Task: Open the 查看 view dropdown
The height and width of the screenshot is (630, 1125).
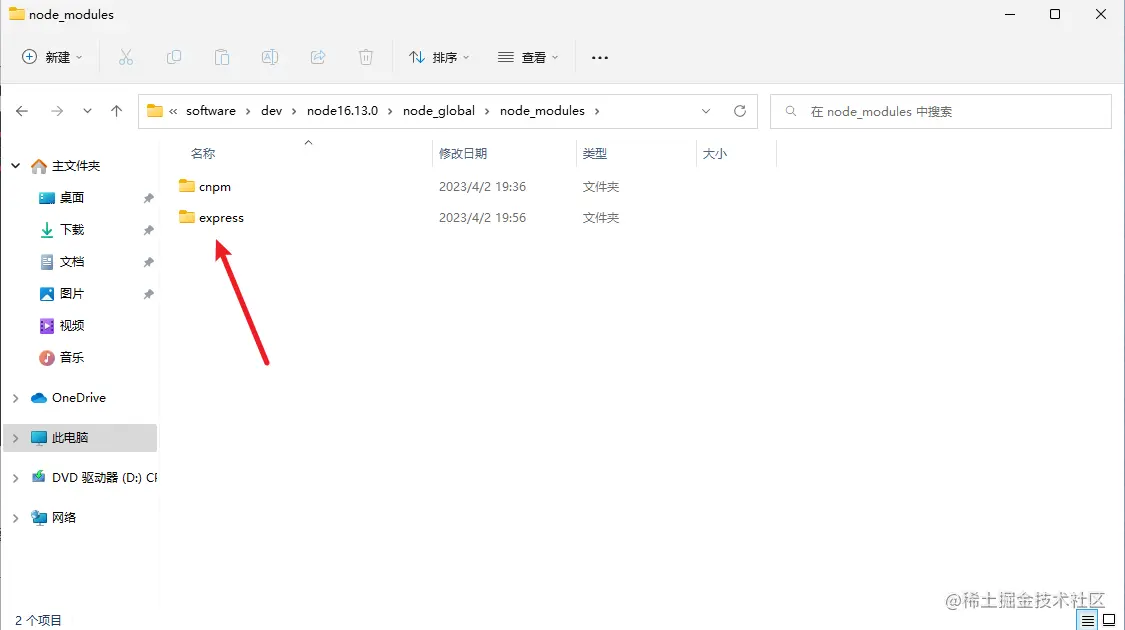Action: [528, 57]
